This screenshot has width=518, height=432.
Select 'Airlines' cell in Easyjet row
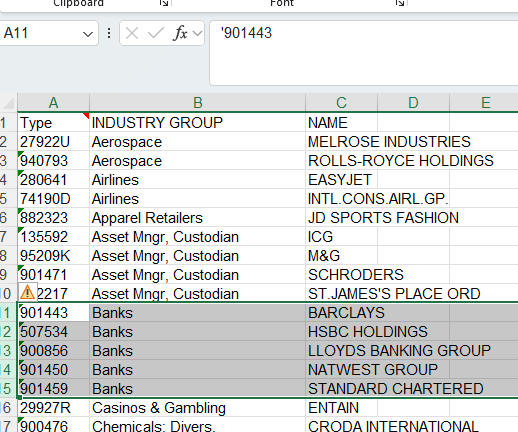pos(197,180)
